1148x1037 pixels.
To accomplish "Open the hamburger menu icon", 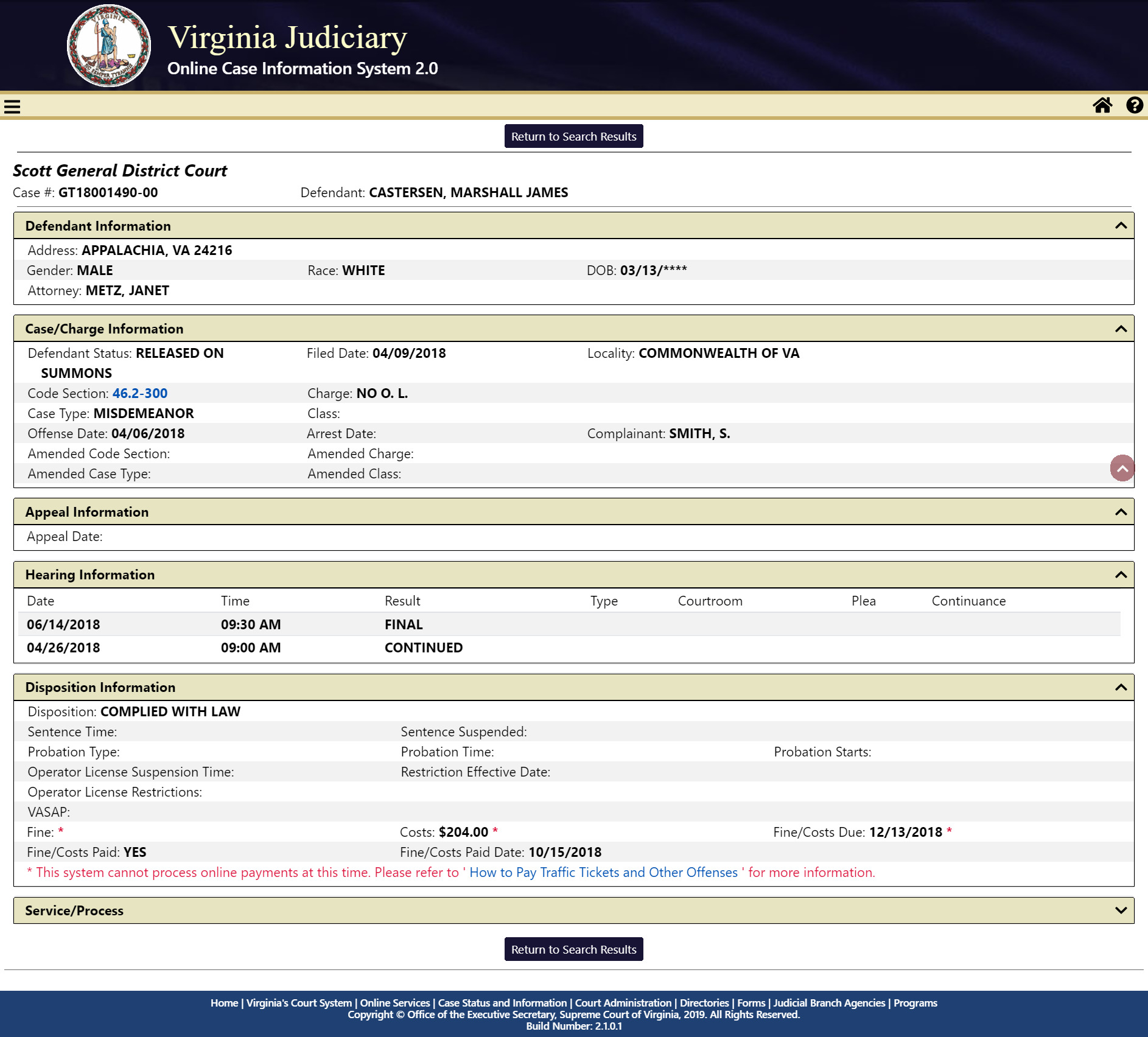I will 12,106.
